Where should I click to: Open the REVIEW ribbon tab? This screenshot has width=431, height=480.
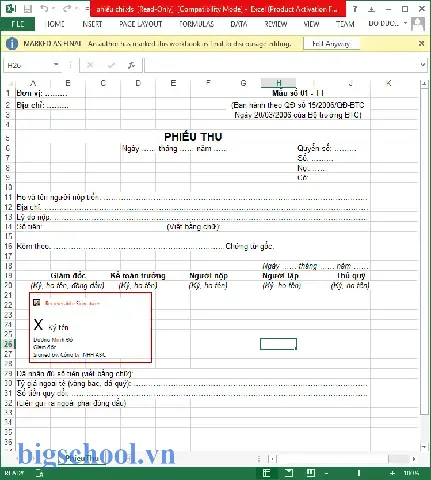coord(276,24)
